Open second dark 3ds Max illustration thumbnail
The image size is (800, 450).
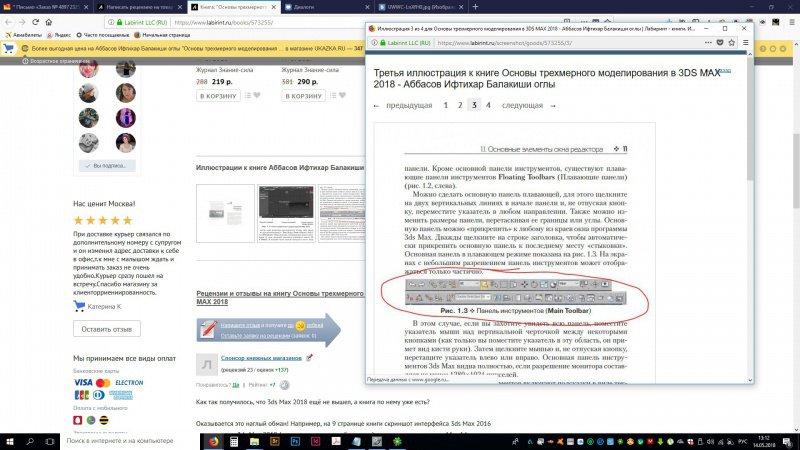(x=286, y=213)
